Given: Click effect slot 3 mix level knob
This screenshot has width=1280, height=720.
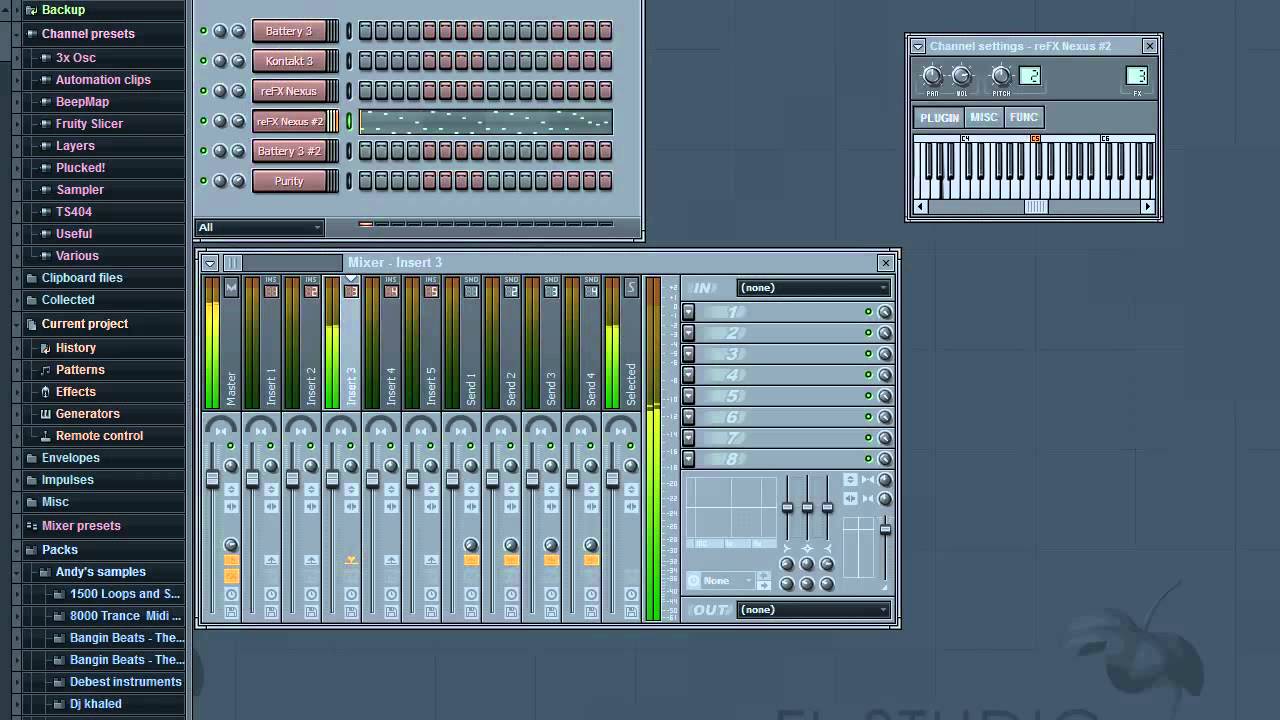Looking at the screenshot, I should click(x=884, y=354).
